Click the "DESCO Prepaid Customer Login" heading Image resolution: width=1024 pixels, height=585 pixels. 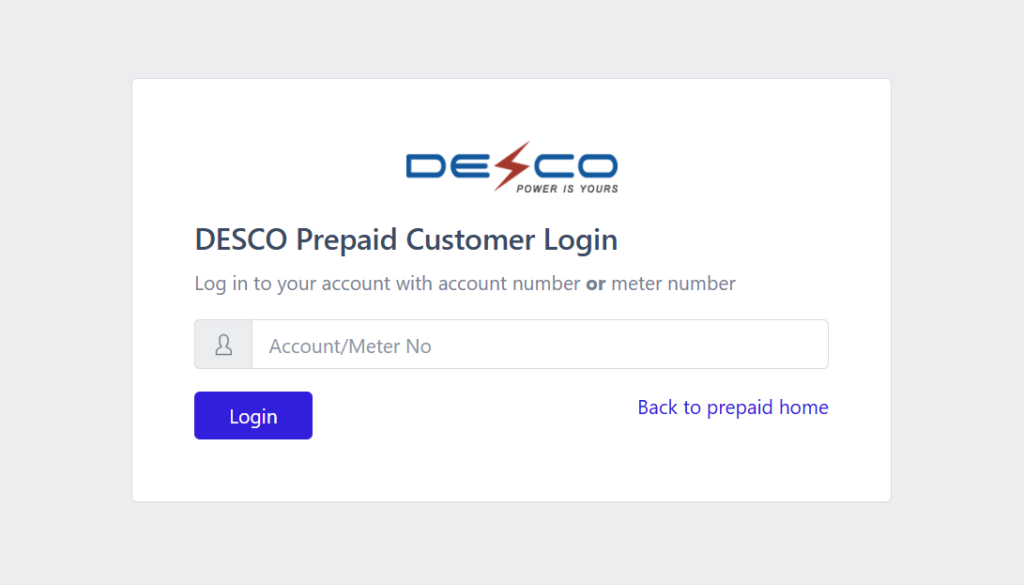(x=406, y=240)
